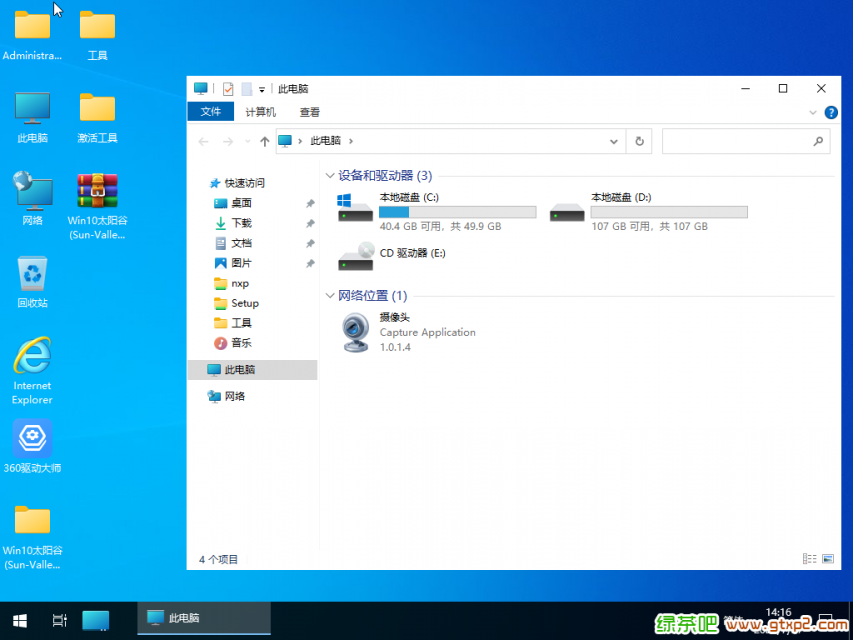Select 工具 folder in navigation pane
Viewport: 853px width, 640px height.
click(233, 323)
